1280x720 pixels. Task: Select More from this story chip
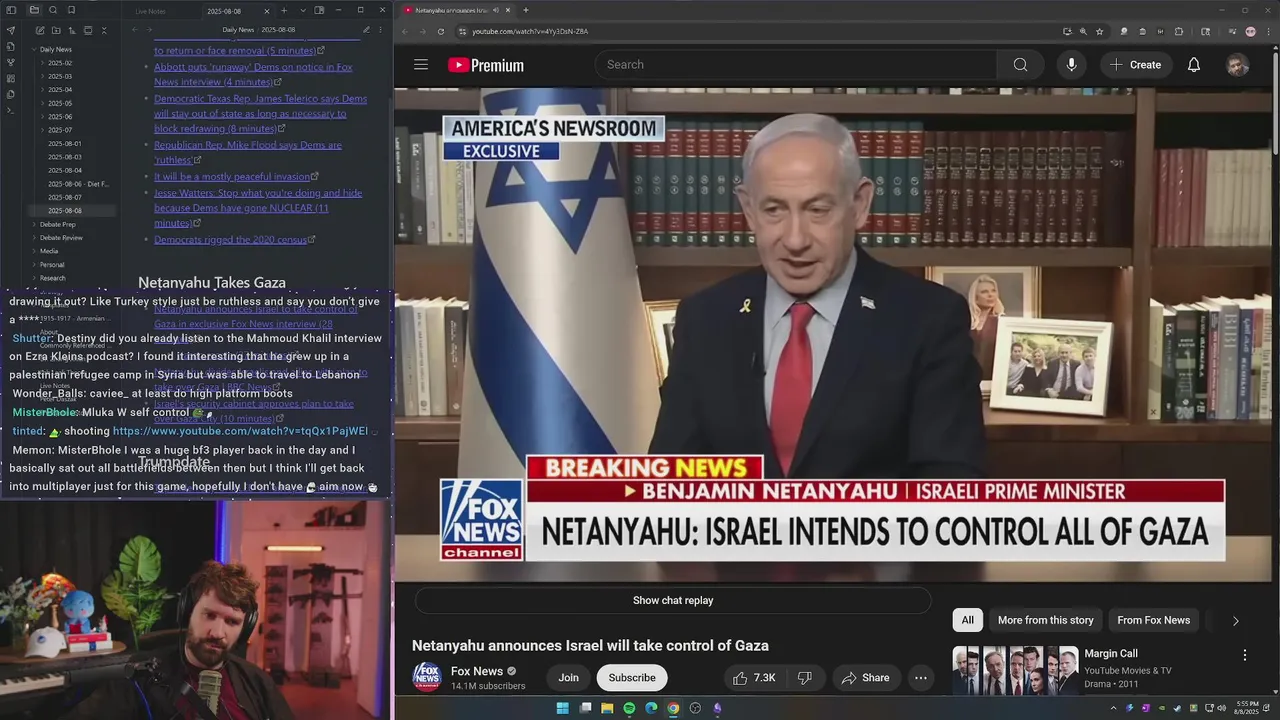click(1045, 620)
